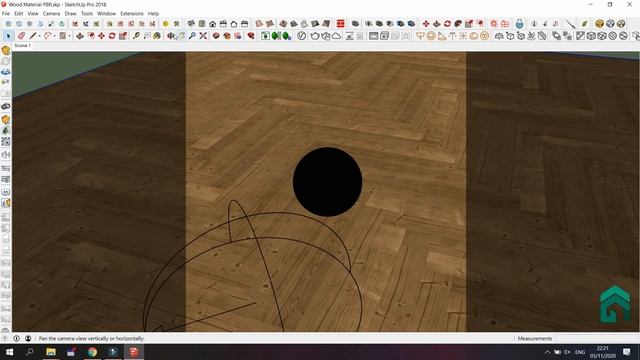640x360 pixels.
Task: Select the Paint Bucket tool
Action: pyautogui.click(x=157, y=36)
